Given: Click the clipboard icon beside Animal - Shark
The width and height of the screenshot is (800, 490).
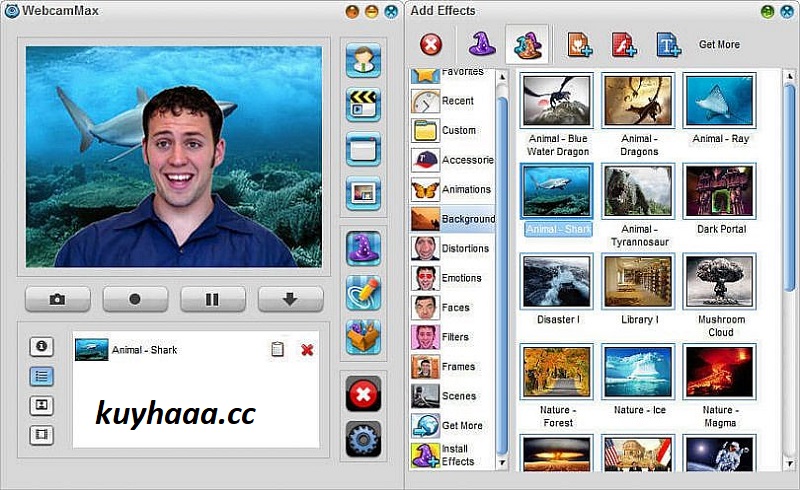Looking at the screenshot, I should pos(277,349).
